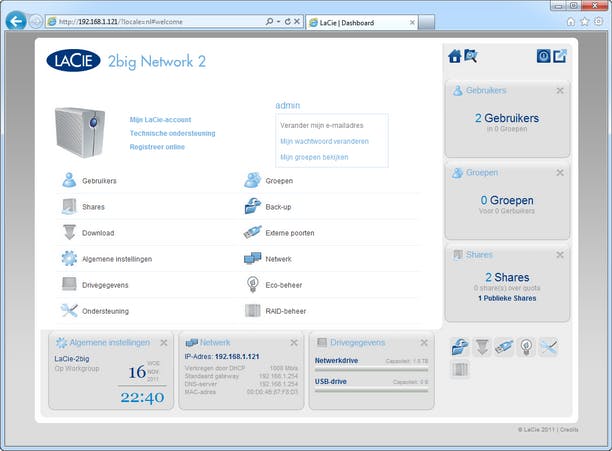Open Back-up from the main menu
The width and height of the screenshot is (612, 451).
click(278, 207)
